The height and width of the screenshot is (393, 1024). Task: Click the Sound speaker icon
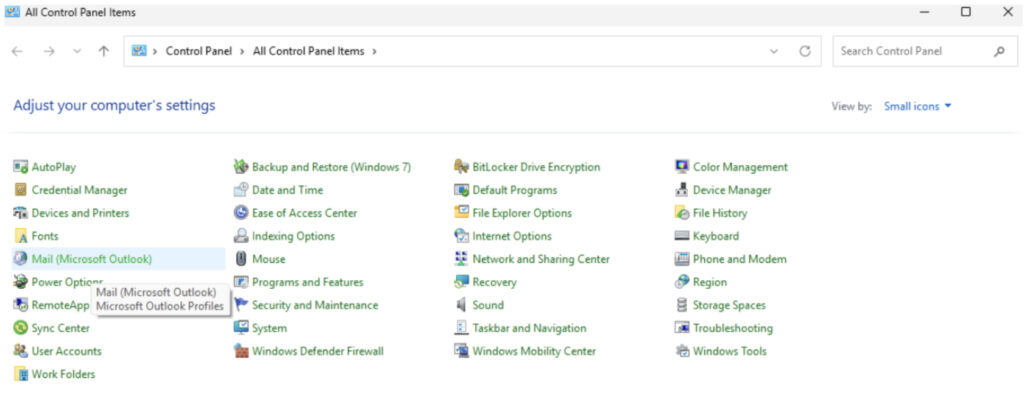462,305
